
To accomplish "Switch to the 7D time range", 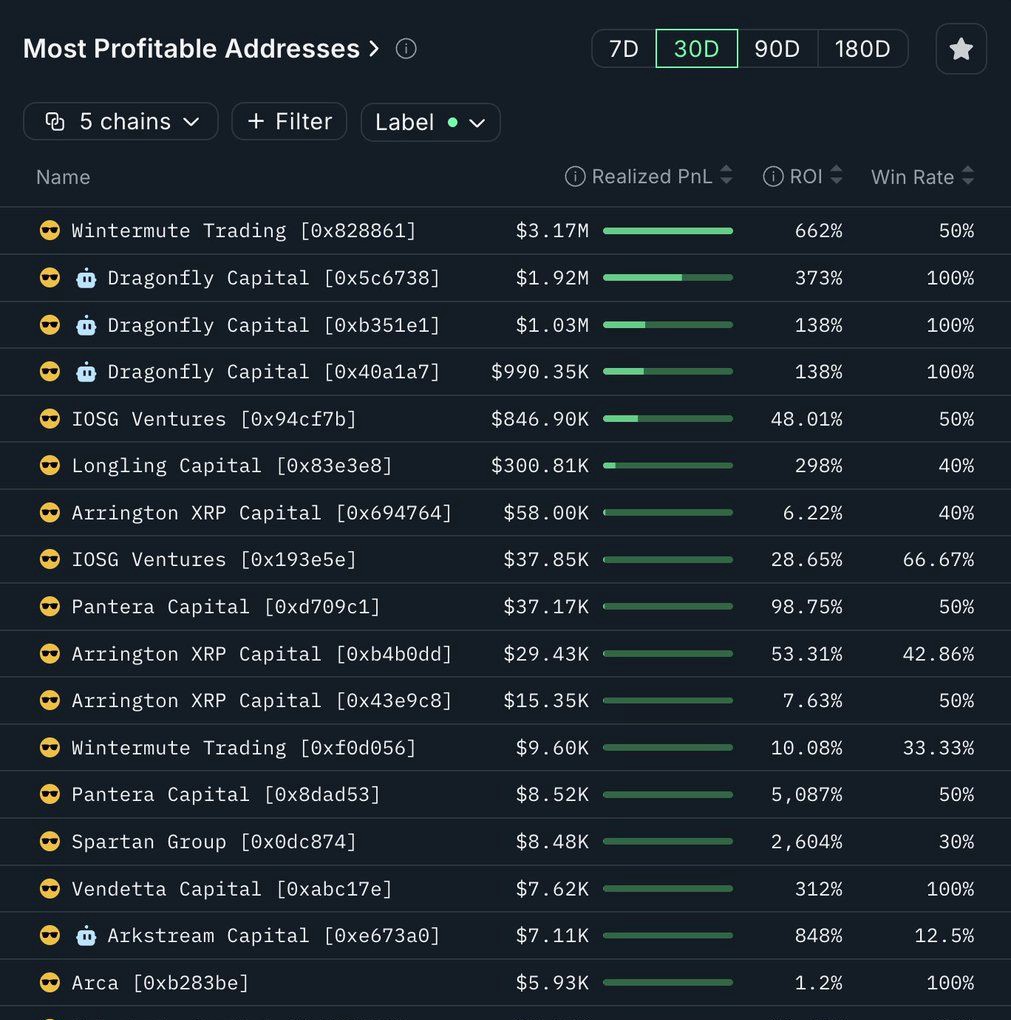I will point(622,48).
